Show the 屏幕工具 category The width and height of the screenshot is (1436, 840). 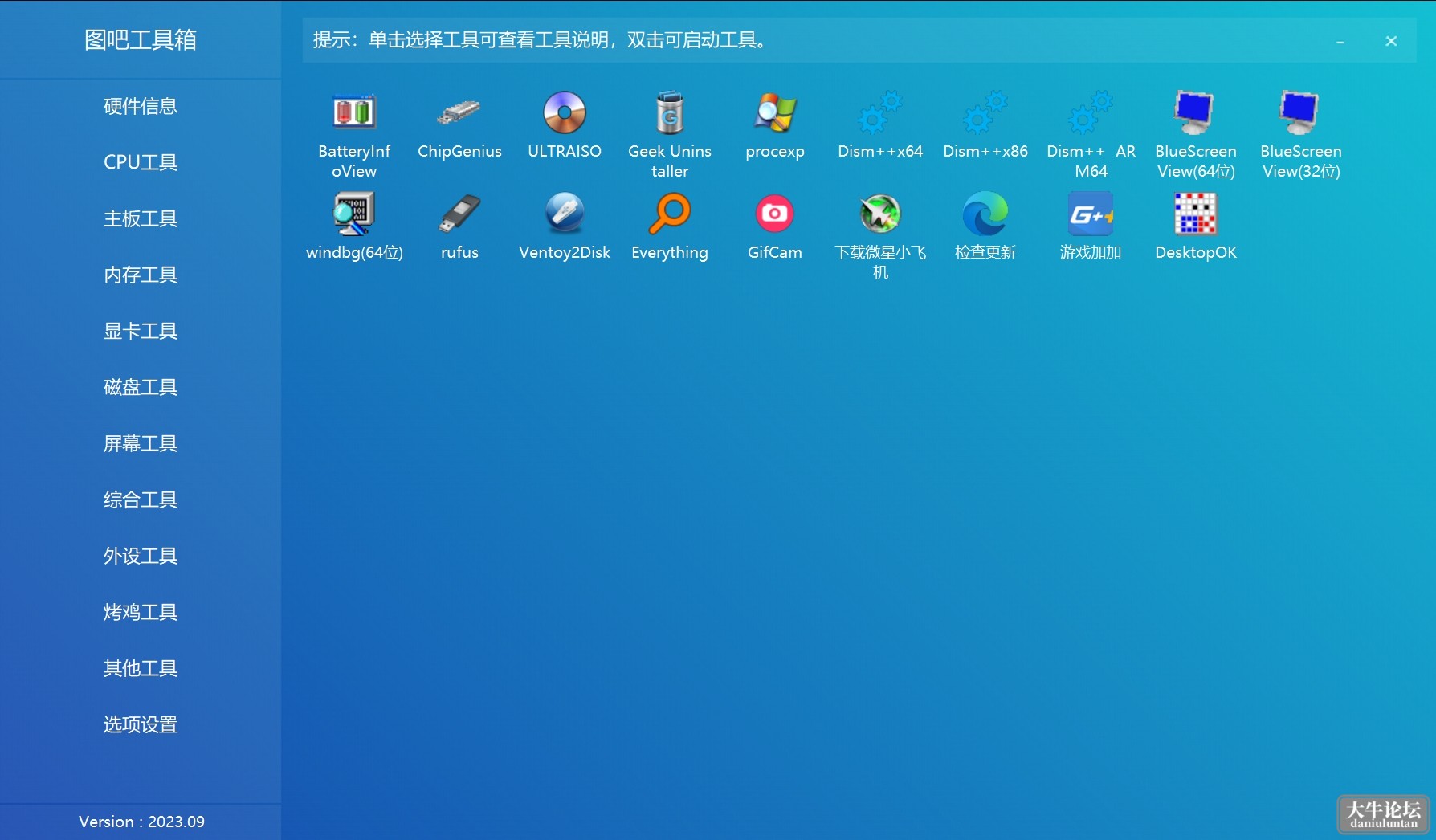[x=141, y=443]
